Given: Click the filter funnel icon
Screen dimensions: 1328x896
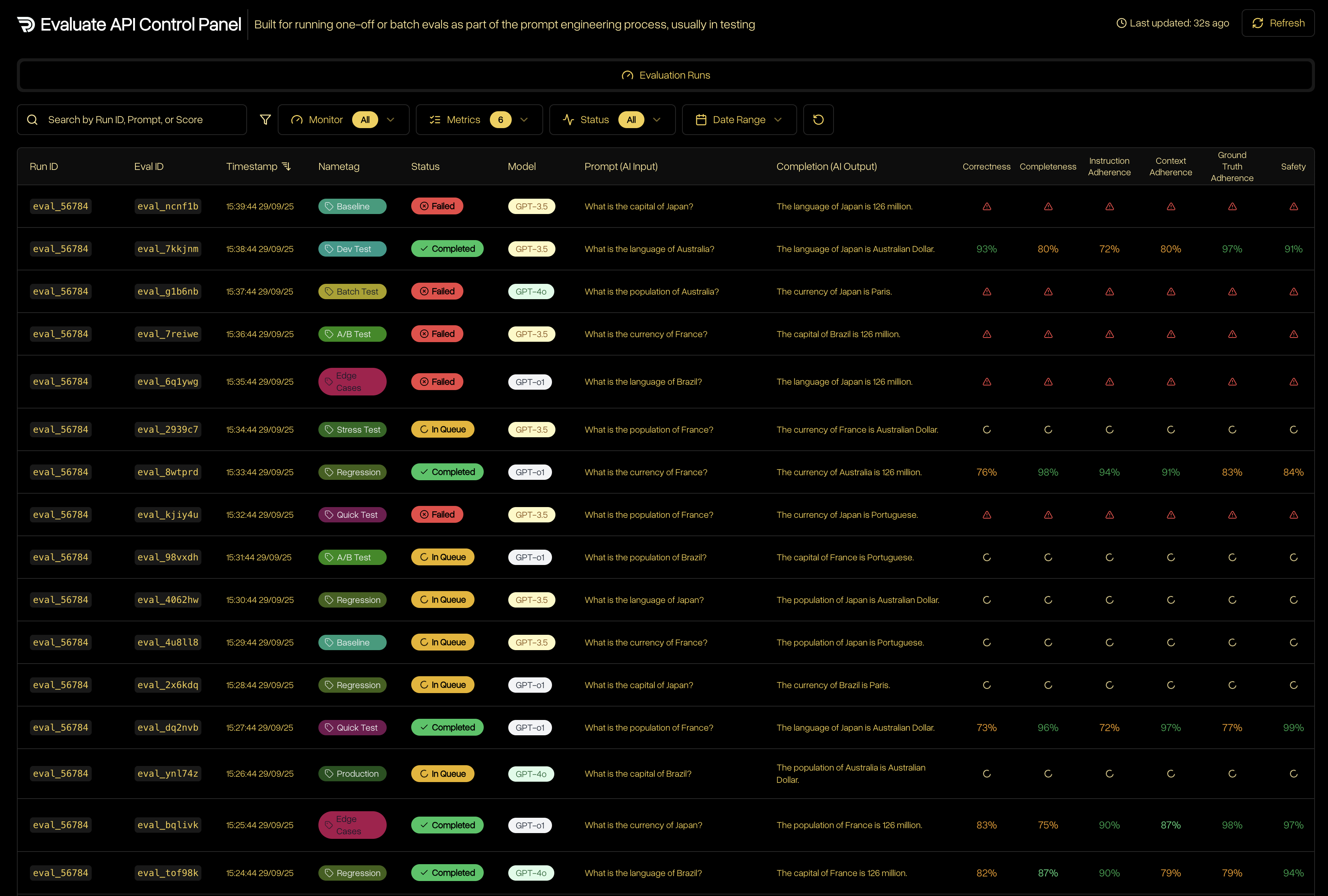Looking at the screenshot, I should 265,119.
